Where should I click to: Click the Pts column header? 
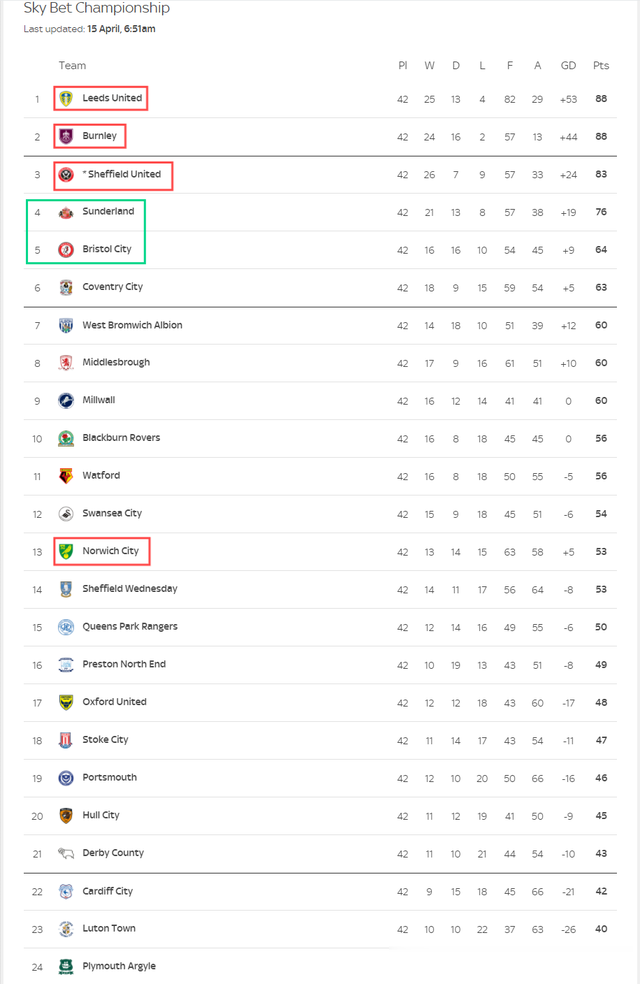600,65
